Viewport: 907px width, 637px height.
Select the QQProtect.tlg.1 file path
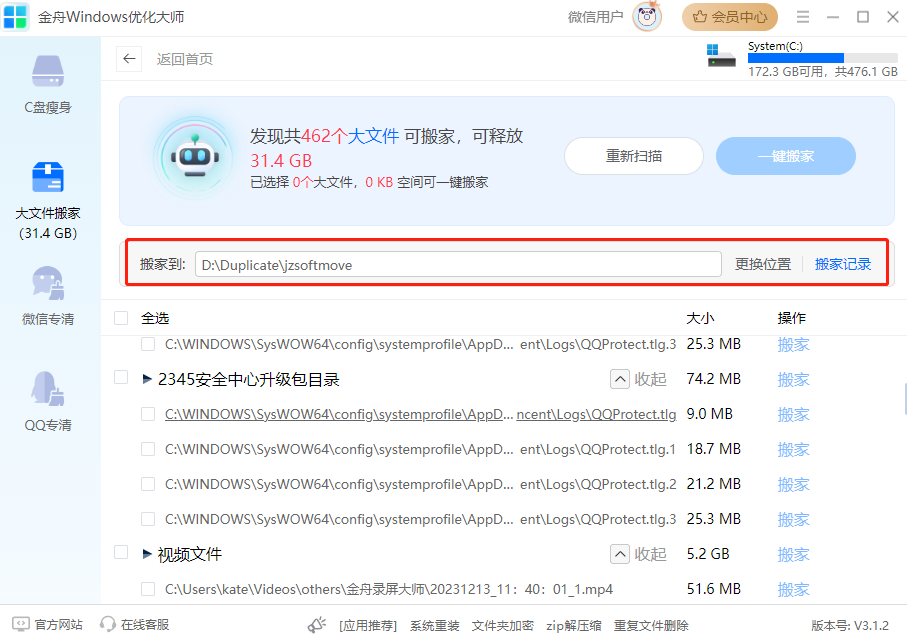click(x=421, y=449)
